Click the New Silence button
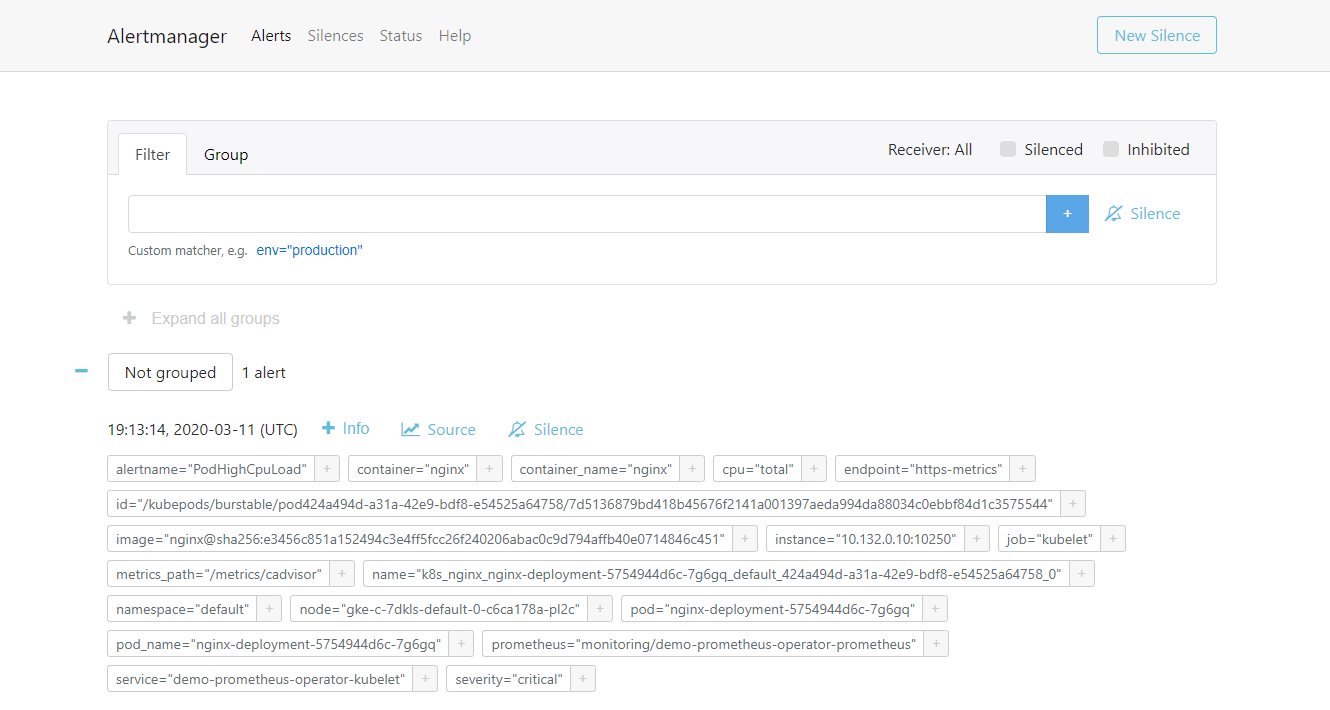 click(1156, 35)
